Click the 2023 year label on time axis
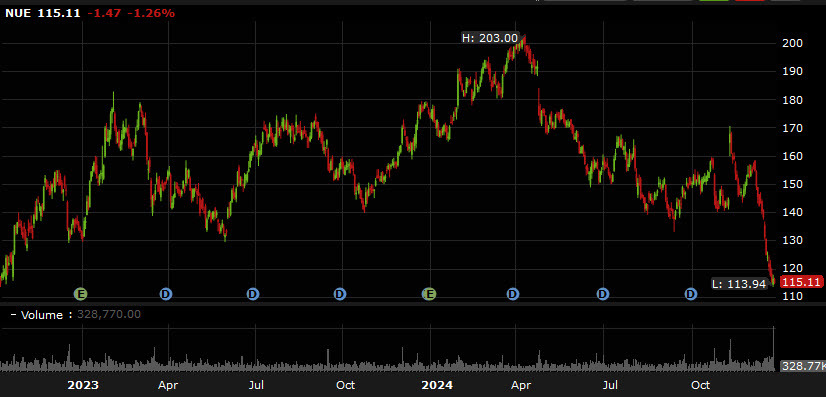Screen dimensions: 826x397 (83, 385)
